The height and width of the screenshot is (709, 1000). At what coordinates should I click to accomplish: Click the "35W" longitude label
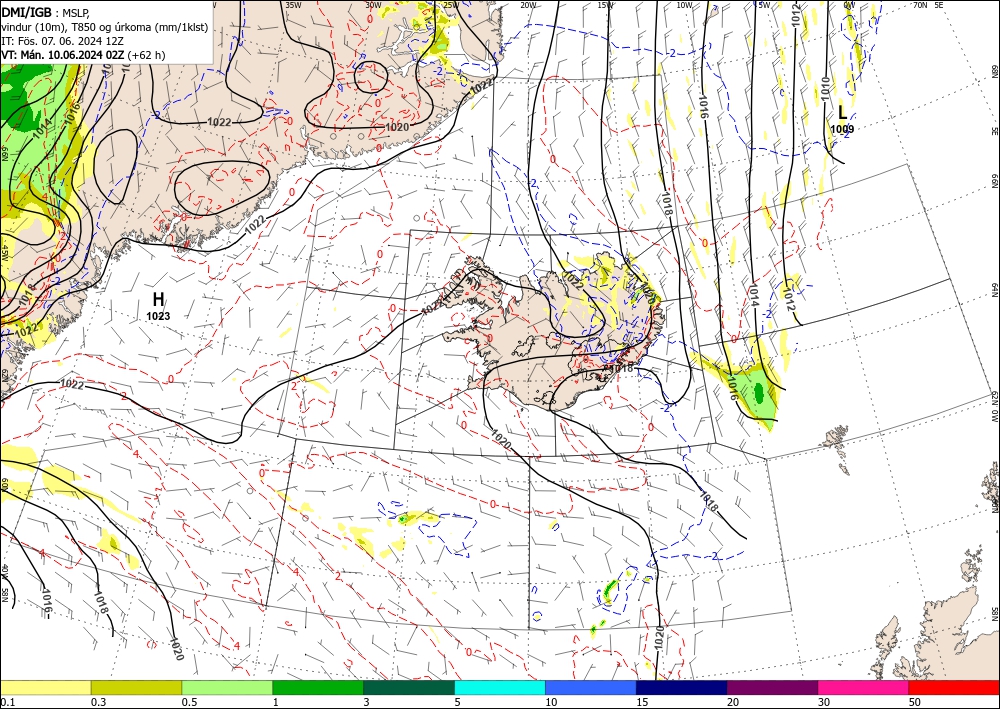point(293,5)
